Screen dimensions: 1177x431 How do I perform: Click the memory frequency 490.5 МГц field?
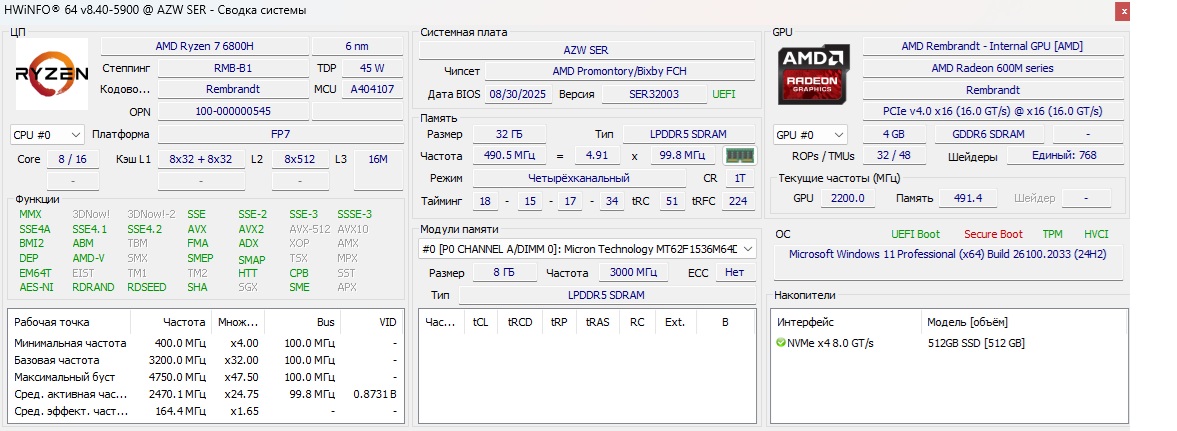510,156
